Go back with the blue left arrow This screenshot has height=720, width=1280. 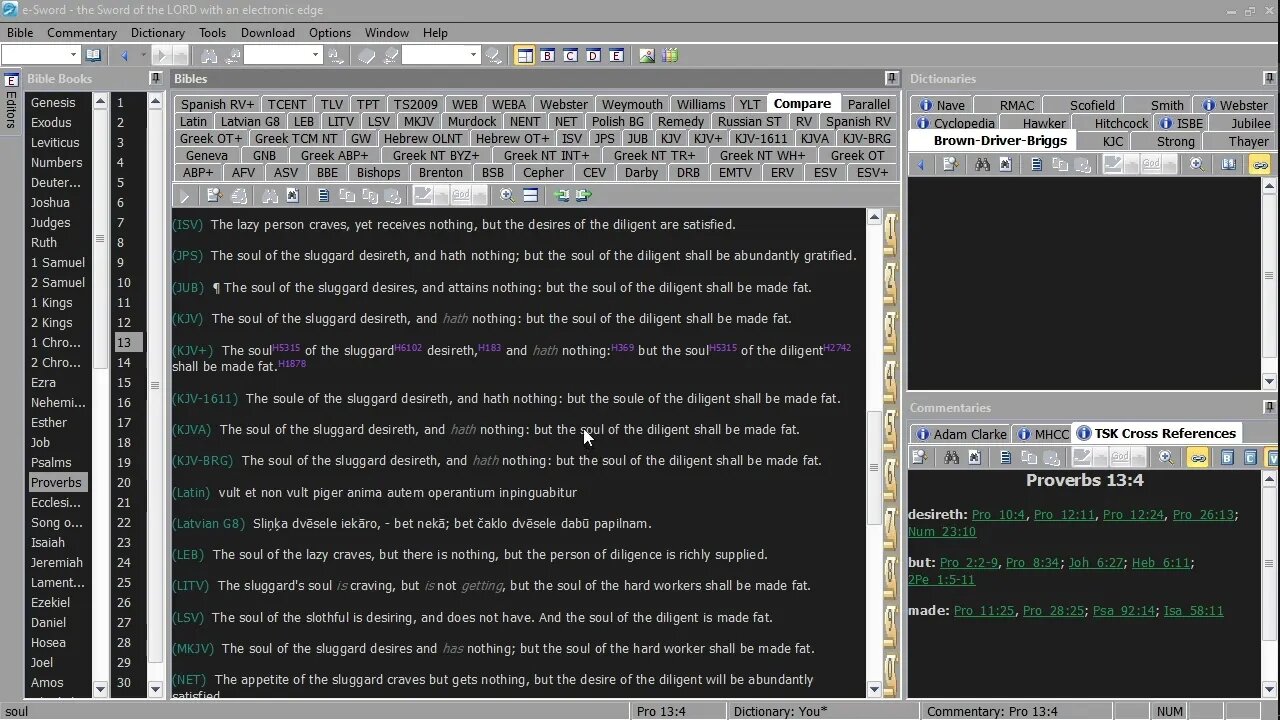pos(124,55)
